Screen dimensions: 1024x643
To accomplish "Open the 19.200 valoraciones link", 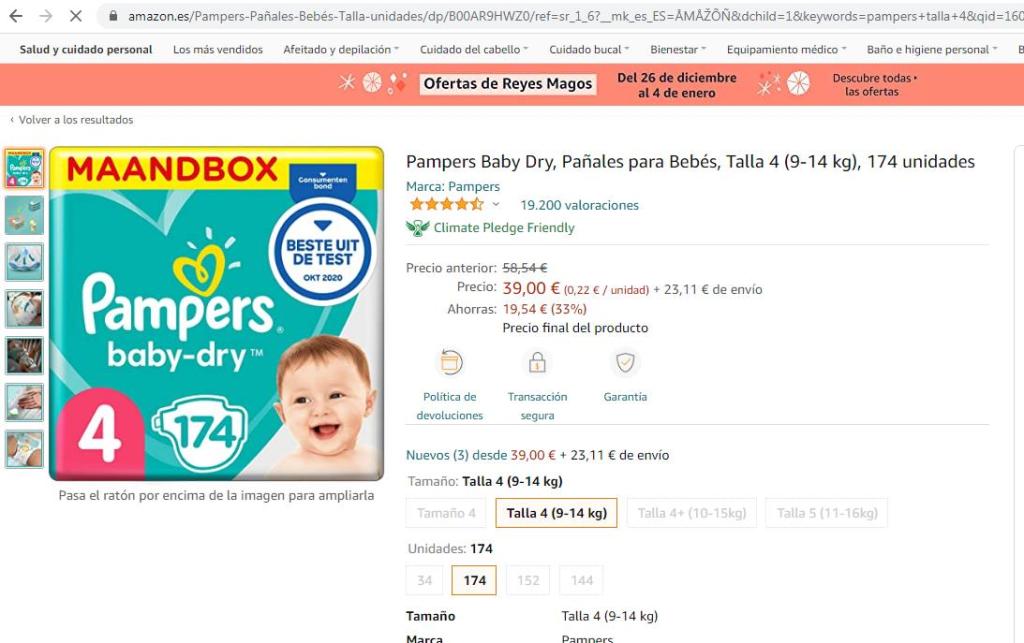I will click(x=579, y=205).
